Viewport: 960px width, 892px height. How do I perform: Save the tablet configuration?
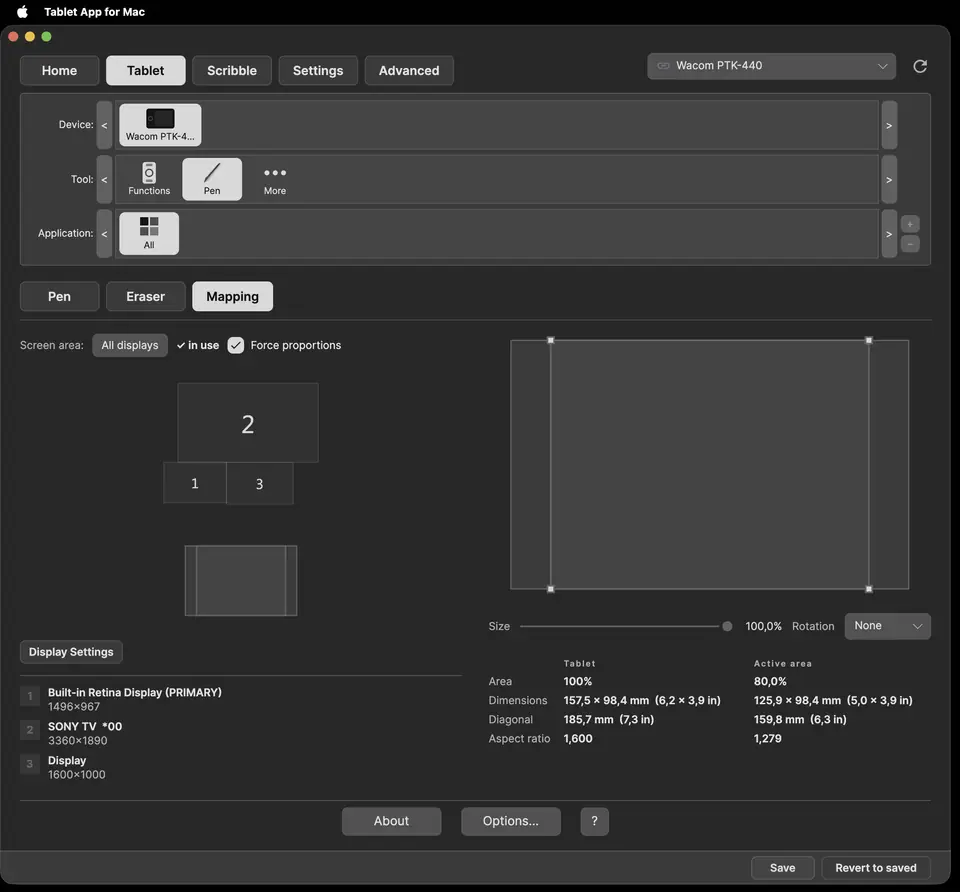(782, 868)
